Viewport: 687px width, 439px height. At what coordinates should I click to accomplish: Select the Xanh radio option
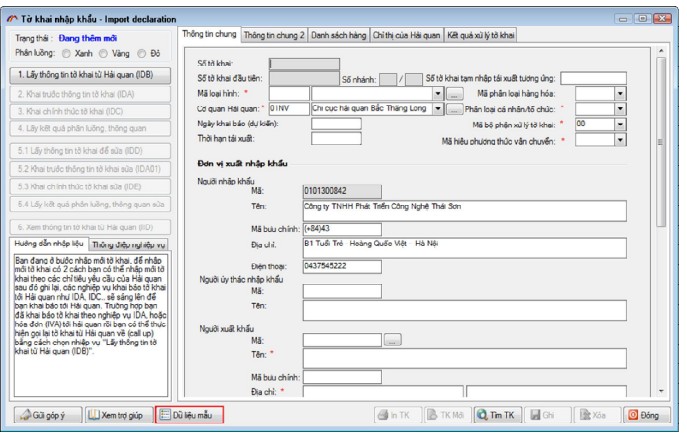tap(66, 53)
